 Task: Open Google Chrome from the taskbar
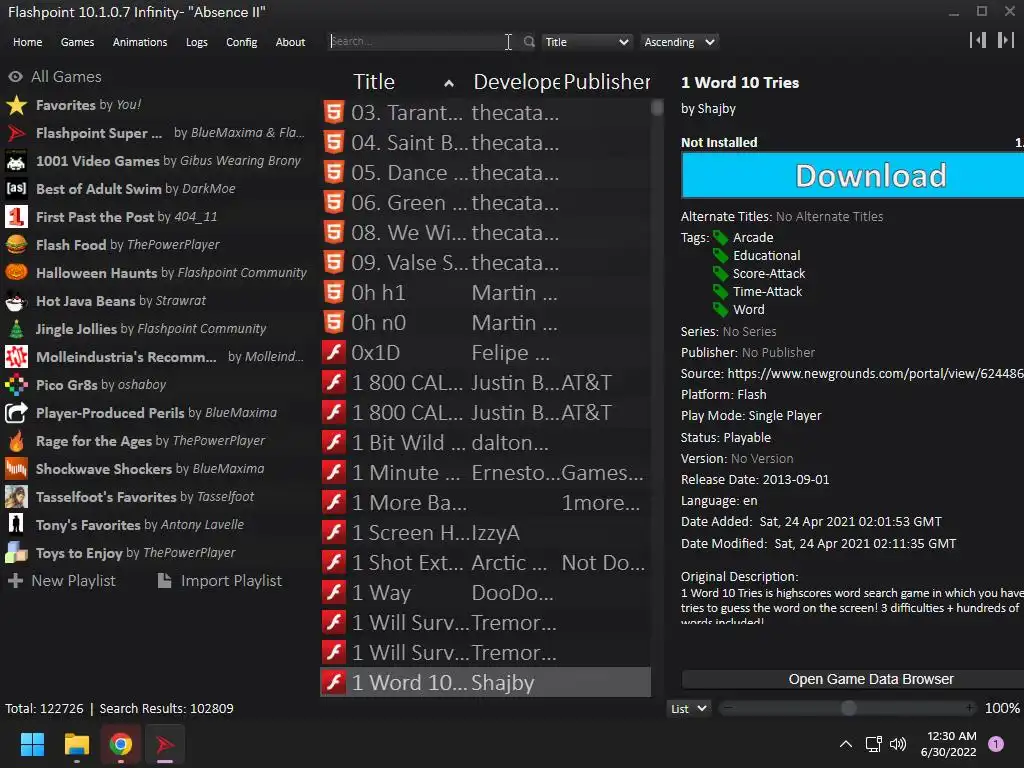tap(121, 744)
